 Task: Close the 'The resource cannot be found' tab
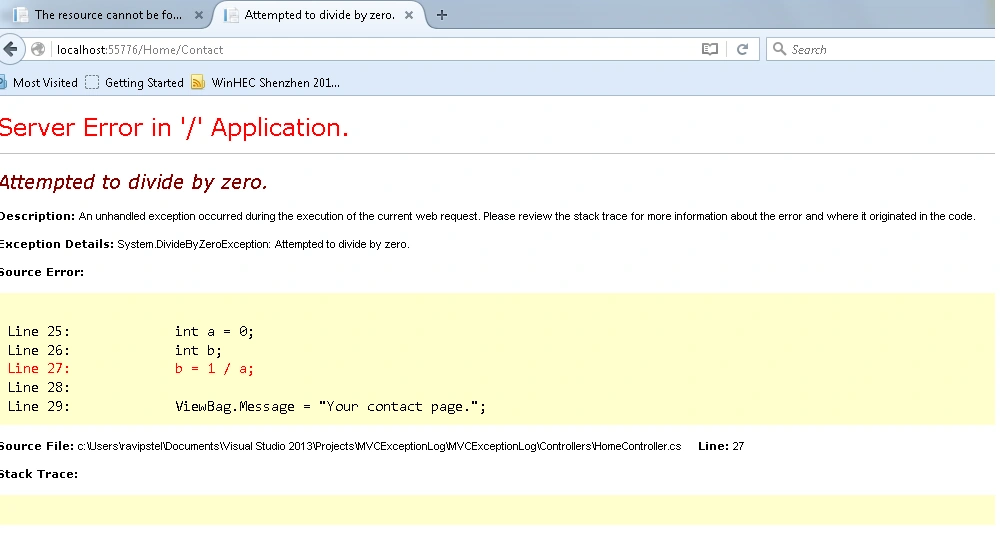click(199, 15)
